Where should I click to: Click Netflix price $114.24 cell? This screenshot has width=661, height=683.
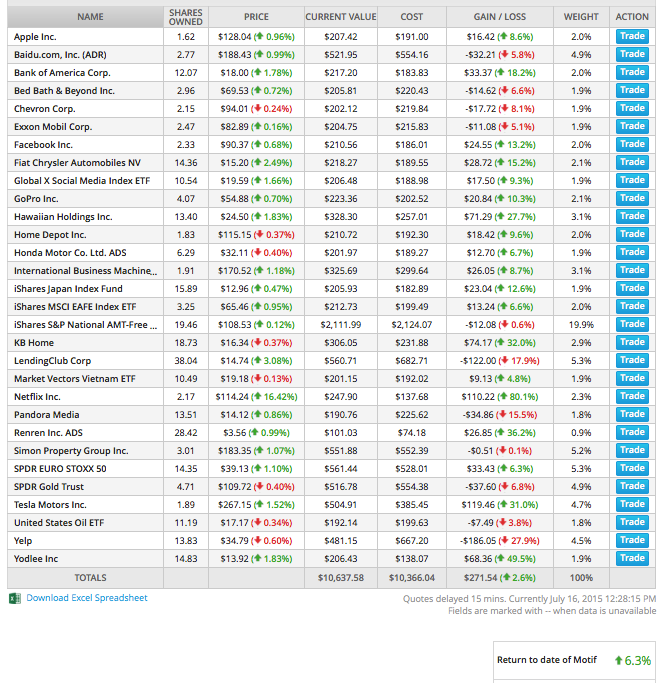(256, 397)
